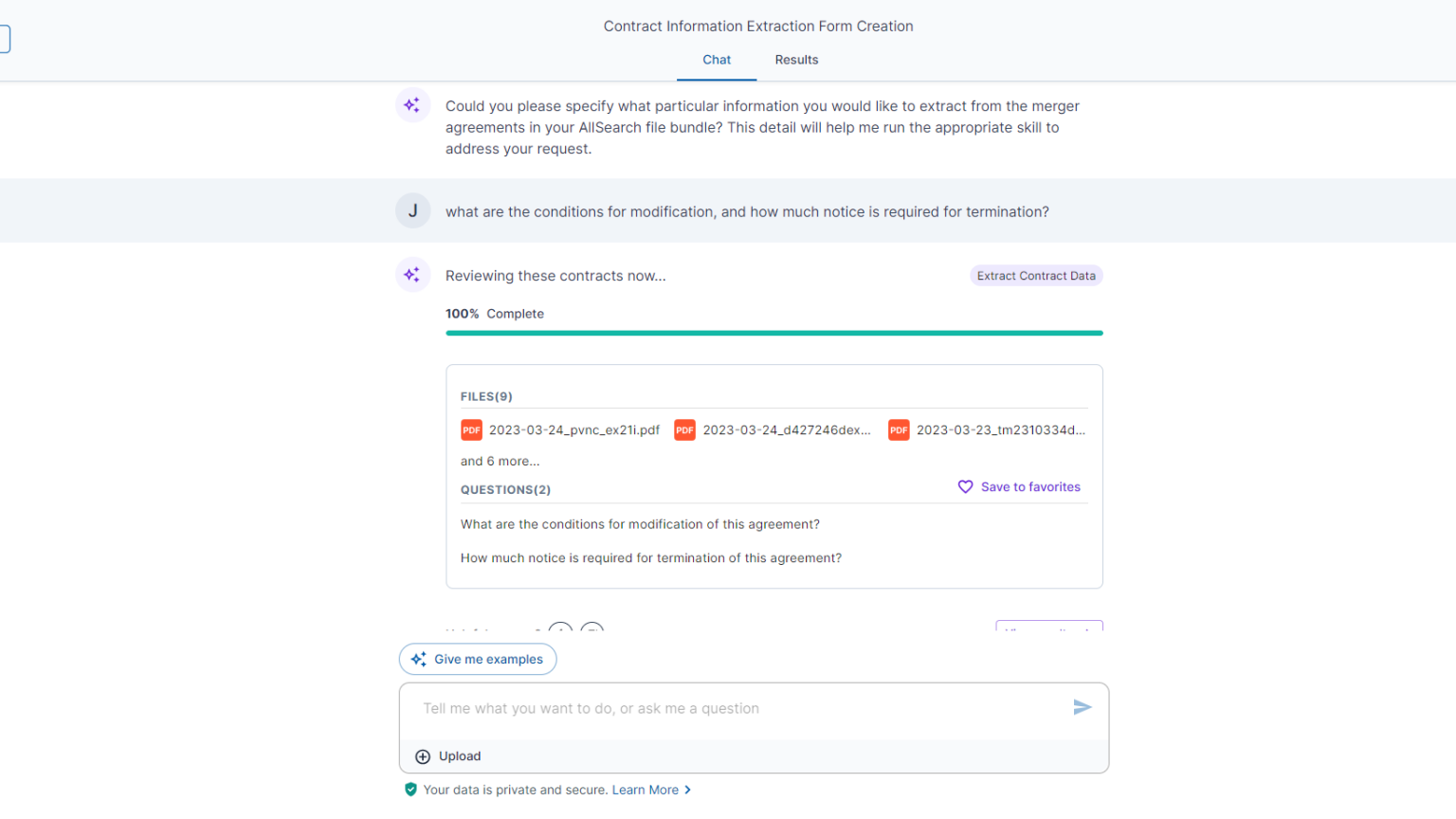Expand the 'and 6 more...' files list
This screenshot has width=1456, height=819.
[500, 462]
